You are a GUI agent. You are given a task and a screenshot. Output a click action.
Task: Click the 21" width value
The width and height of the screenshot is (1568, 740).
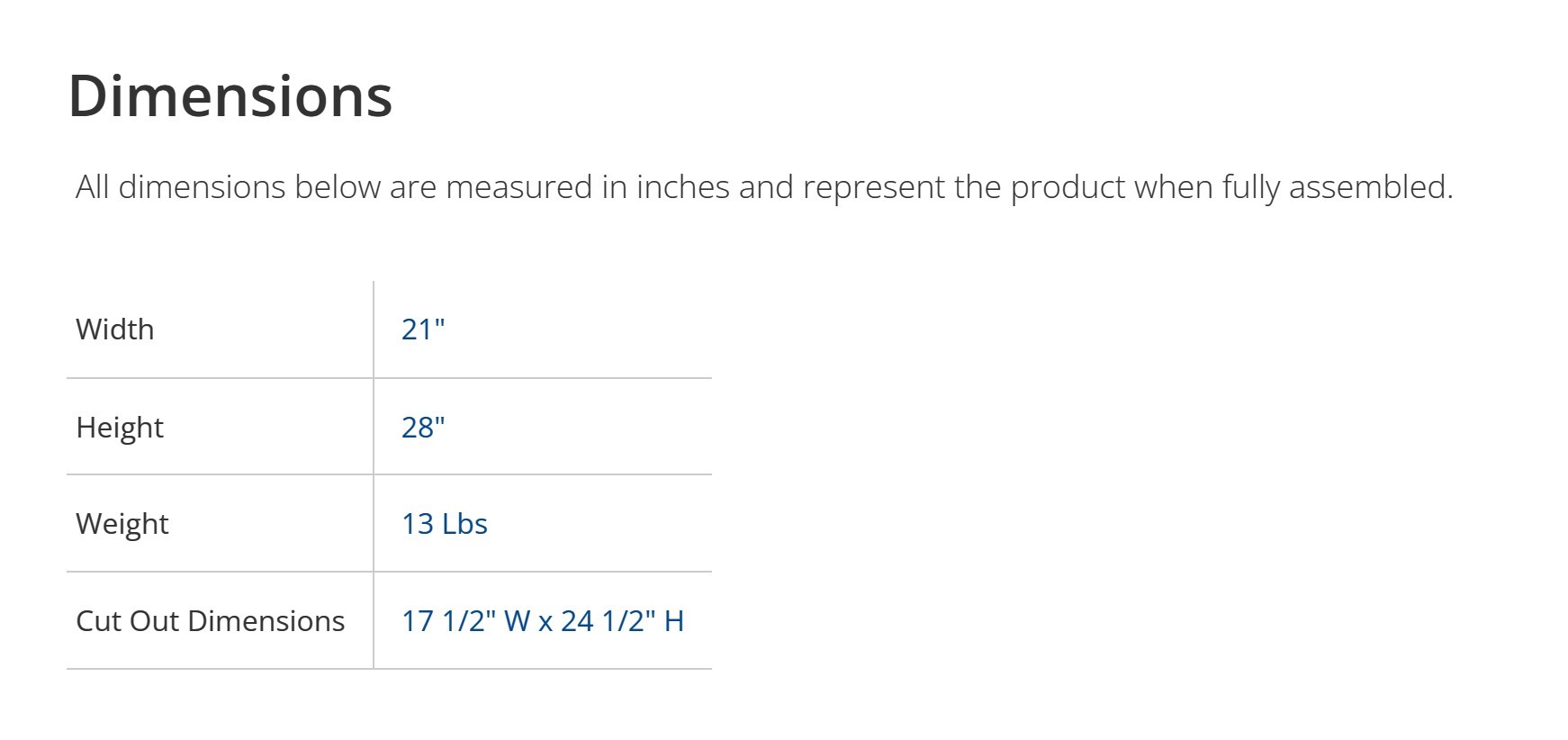[423, 329]
